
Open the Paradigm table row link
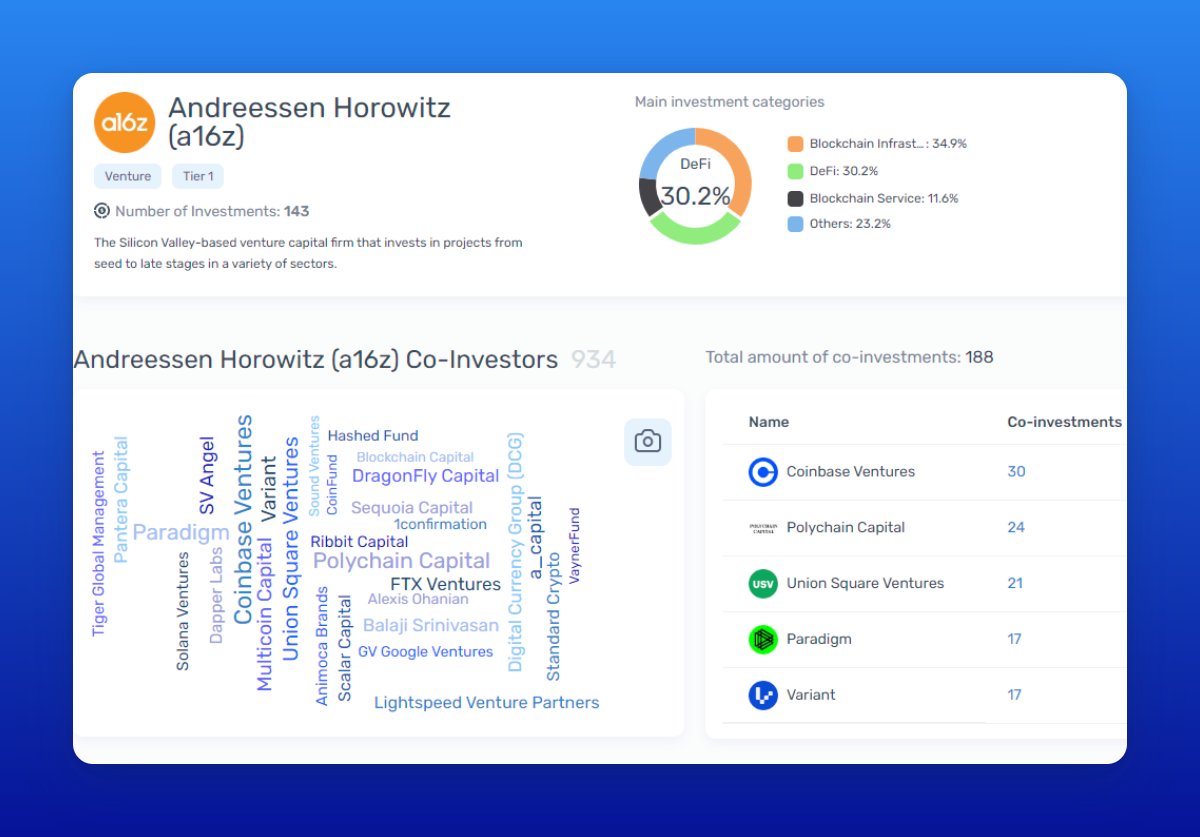(x=819, y=639)
